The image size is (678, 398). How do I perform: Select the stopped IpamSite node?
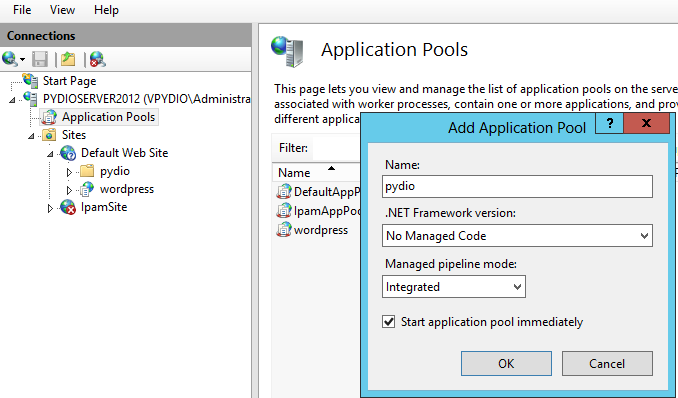click(x=104, y=207)
